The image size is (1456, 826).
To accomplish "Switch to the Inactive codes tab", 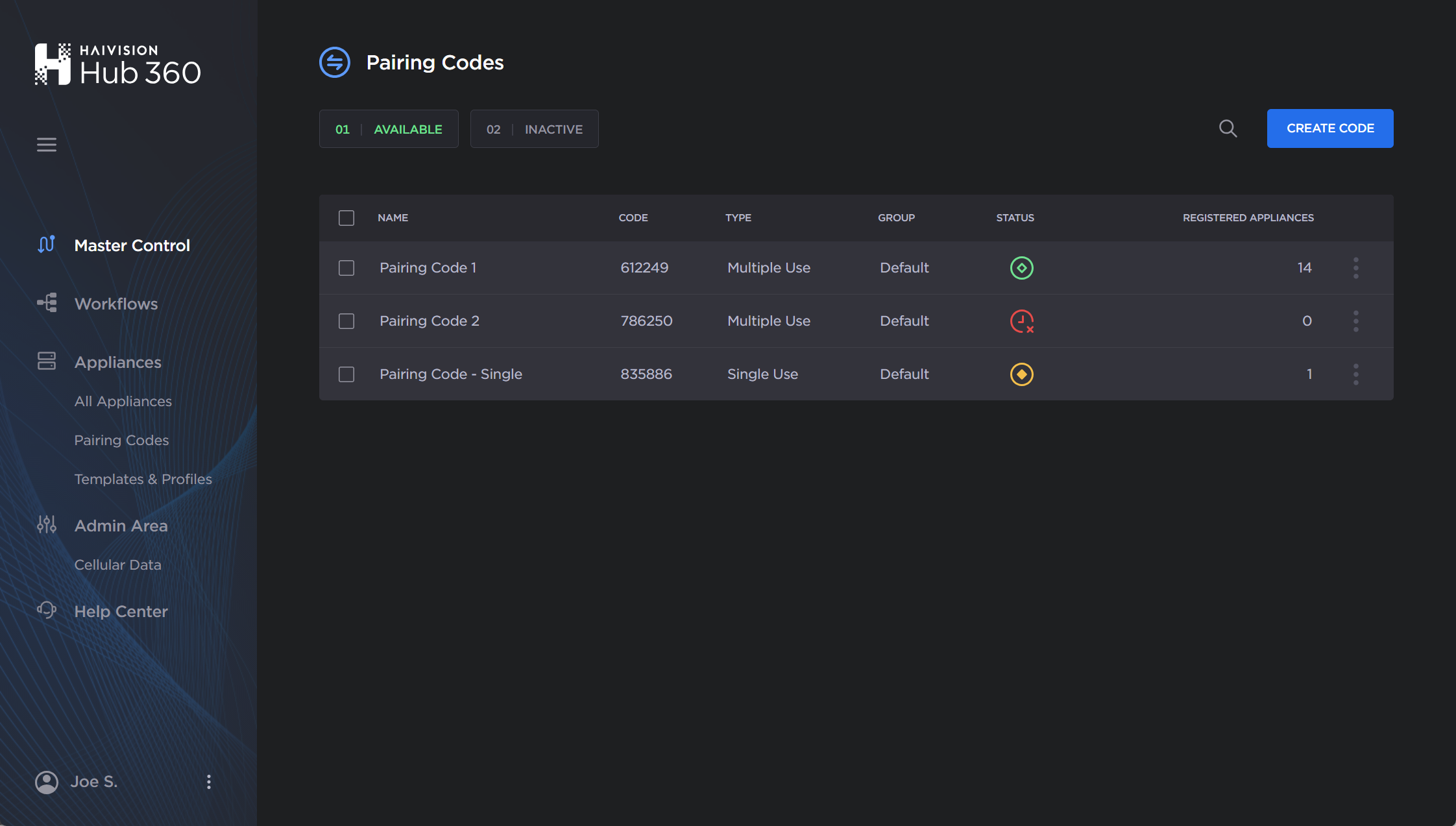I will tap(533, 128).
